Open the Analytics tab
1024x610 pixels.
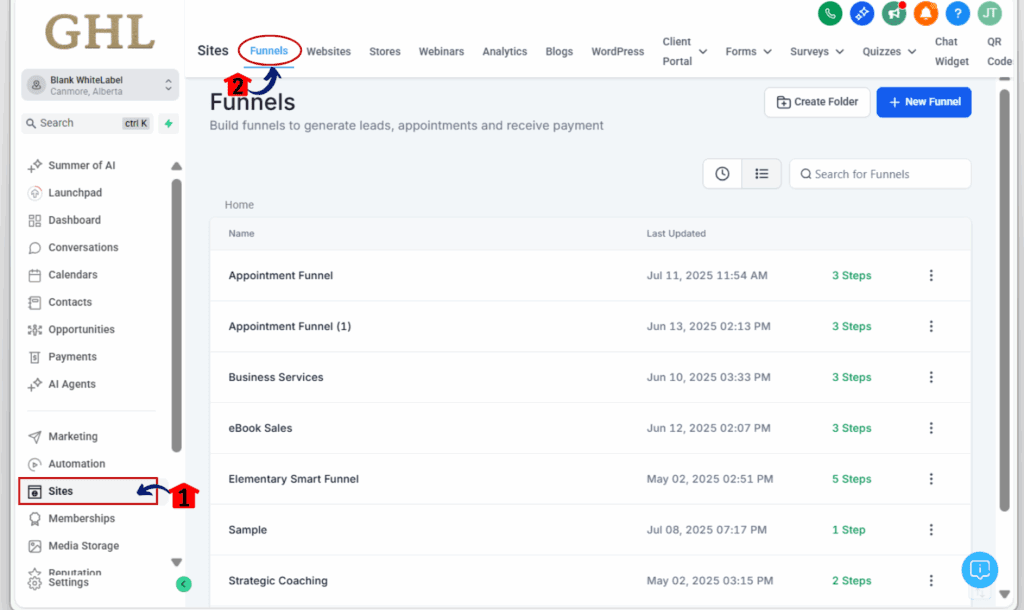pos(505,51)
